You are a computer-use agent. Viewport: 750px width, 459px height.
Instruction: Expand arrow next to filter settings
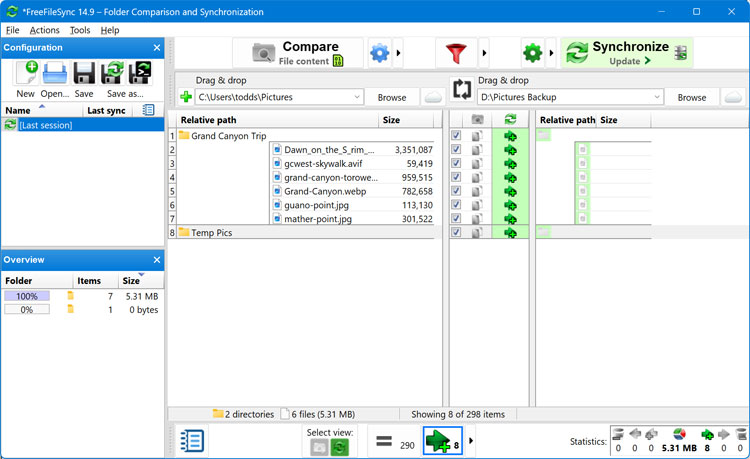[x=484, y=53]
